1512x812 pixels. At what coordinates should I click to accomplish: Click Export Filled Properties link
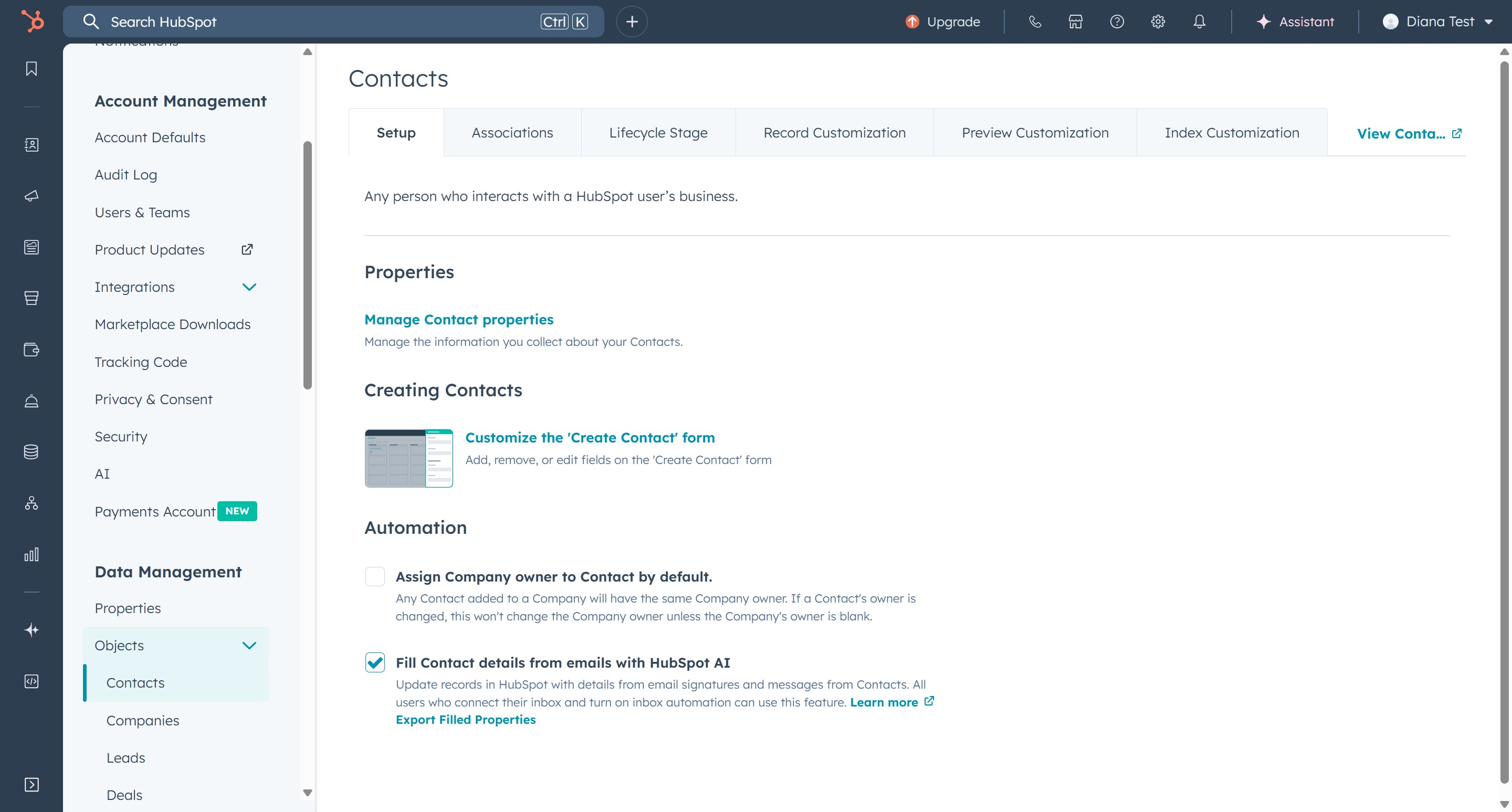(x=466, y=719)
